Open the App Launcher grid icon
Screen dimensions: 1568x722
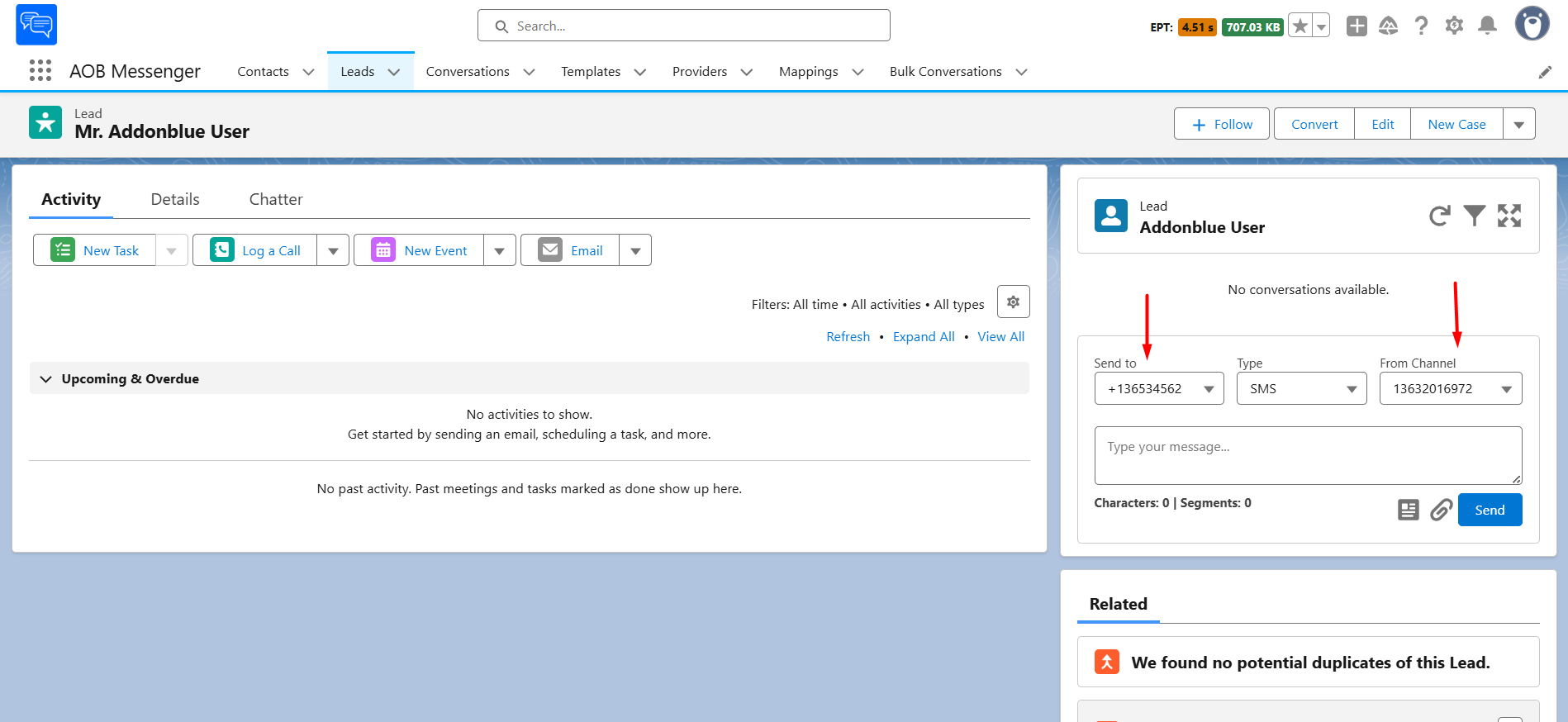click(40, 70)
